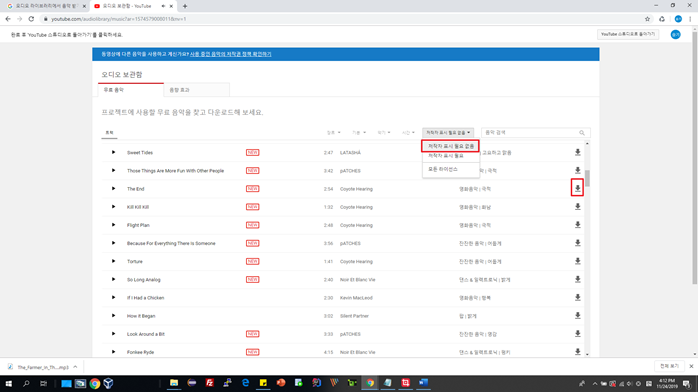Image resolution: width=698 pixels, height=392 pixels.
Task: Show hidden system tray icons
Action: coord(595,383)
